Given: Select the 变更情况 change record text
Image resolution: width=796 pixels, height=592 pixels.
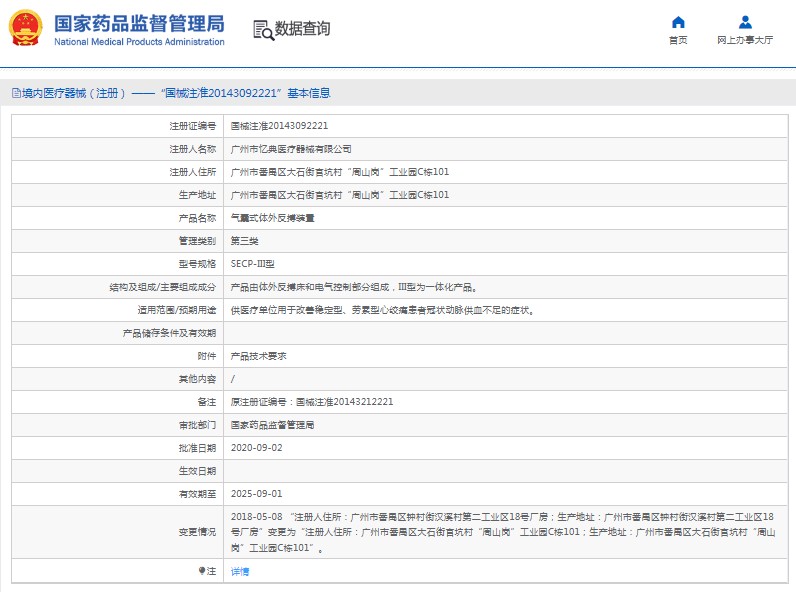Looking at the screenshot, I should click(503, 532).
